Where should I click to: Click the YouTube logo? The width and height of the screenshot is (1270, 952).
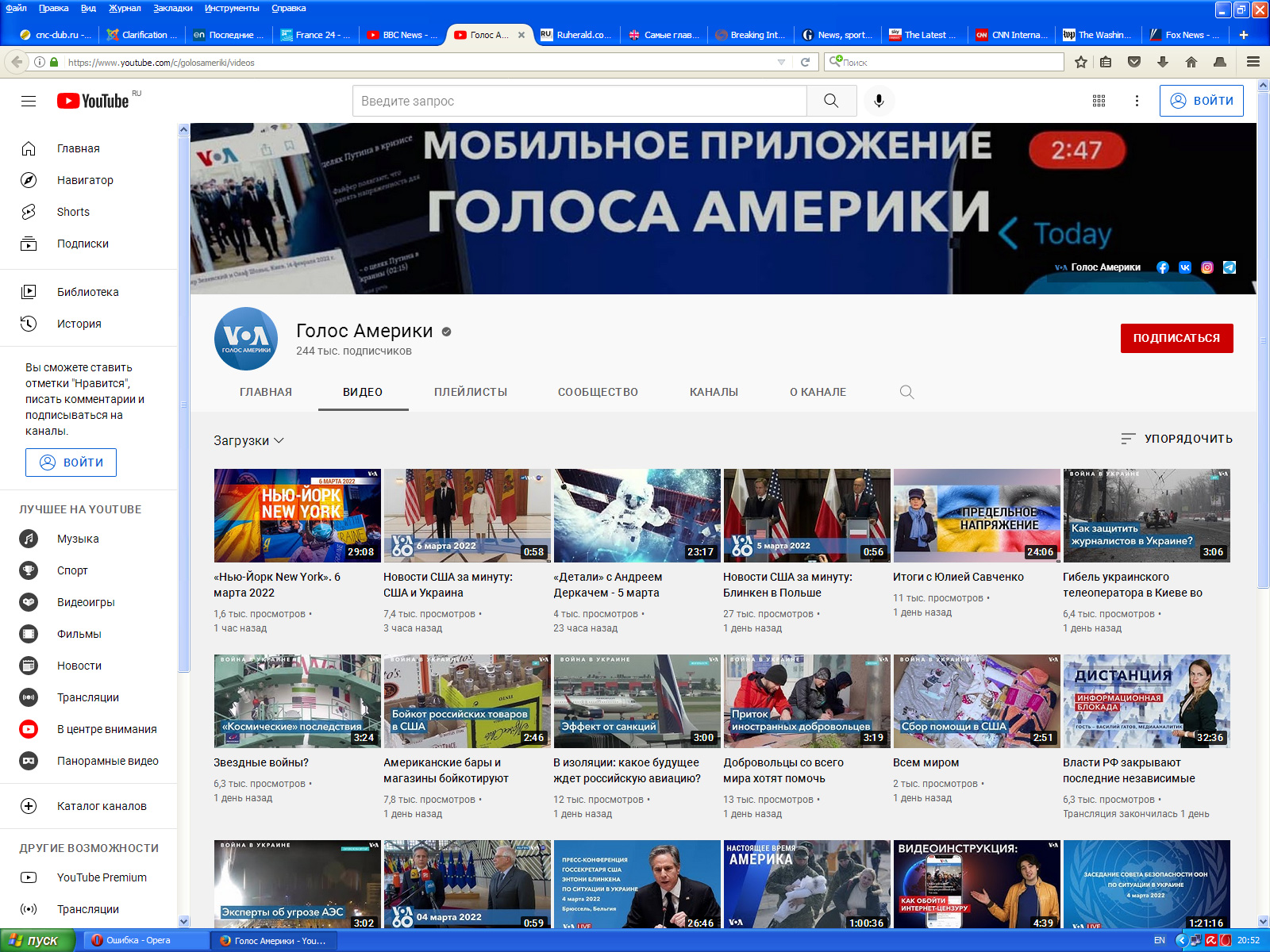coord(93,101)
